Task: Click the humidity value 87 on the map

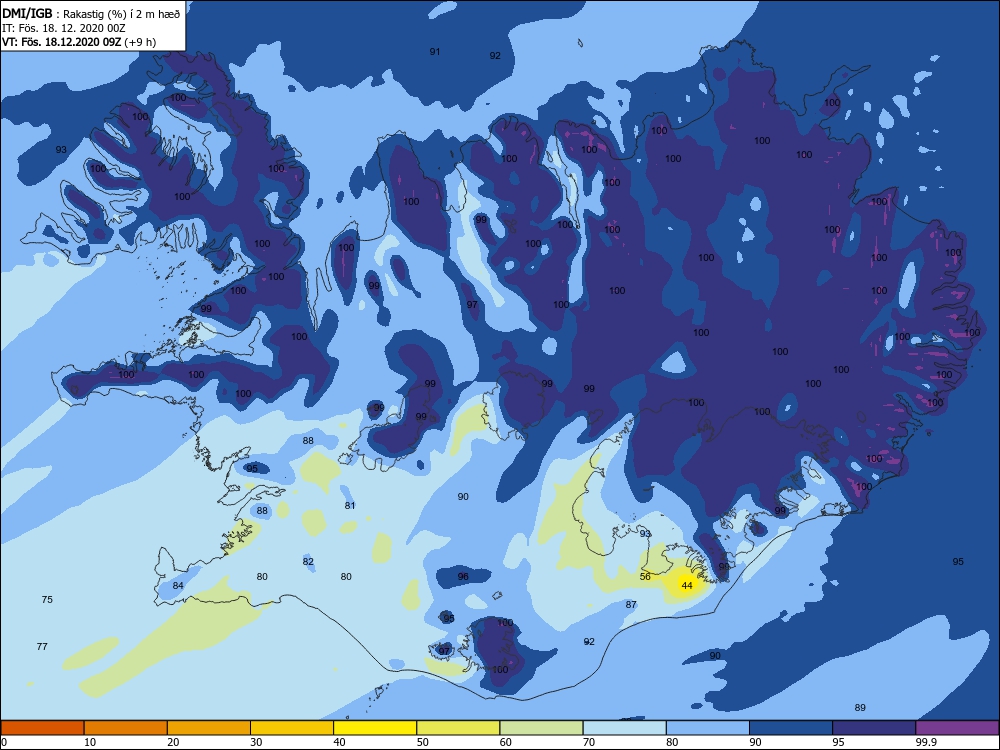Action: pos(631,605)
